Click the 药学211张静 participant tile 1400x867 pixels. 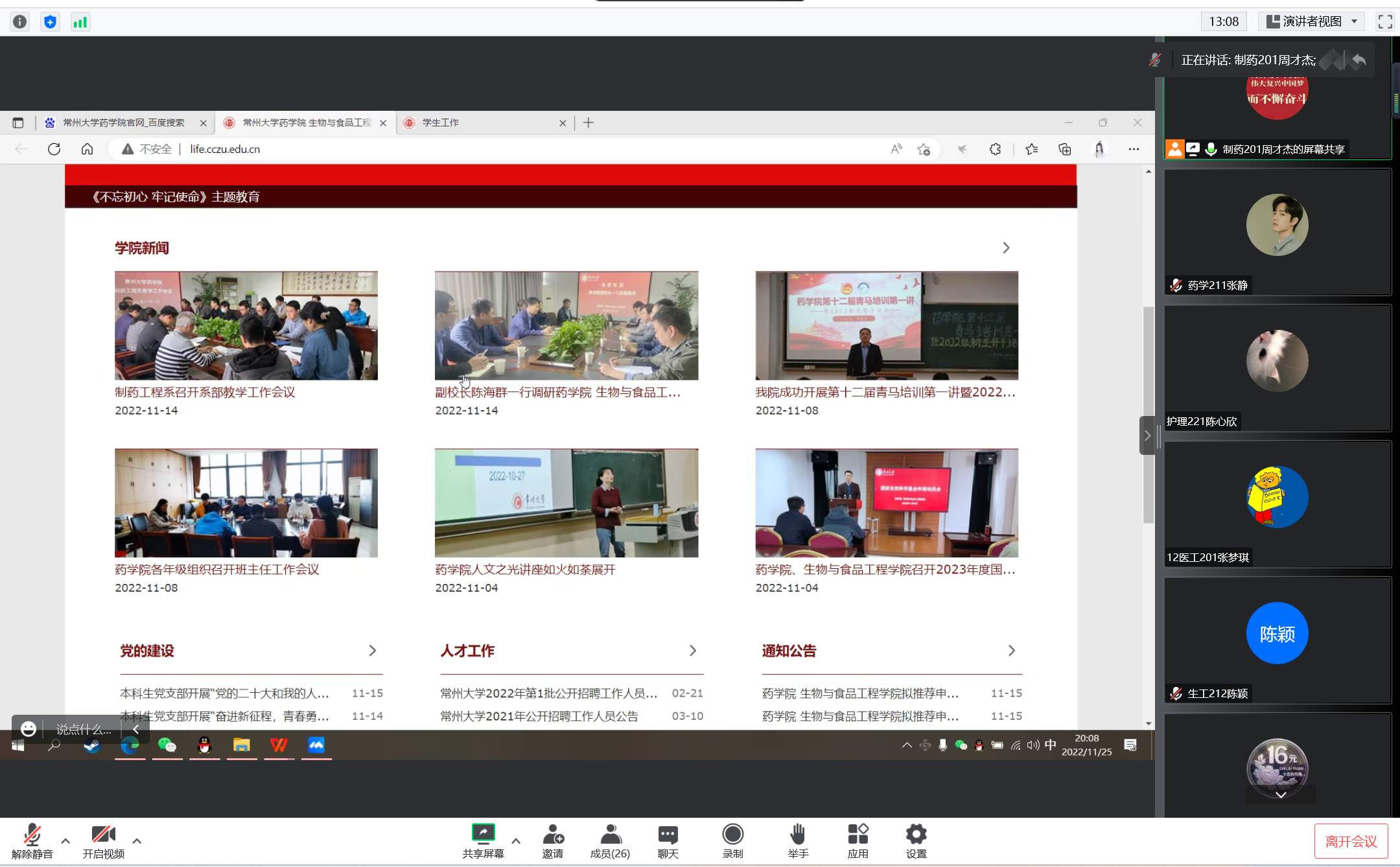[x=1277, y=232]
